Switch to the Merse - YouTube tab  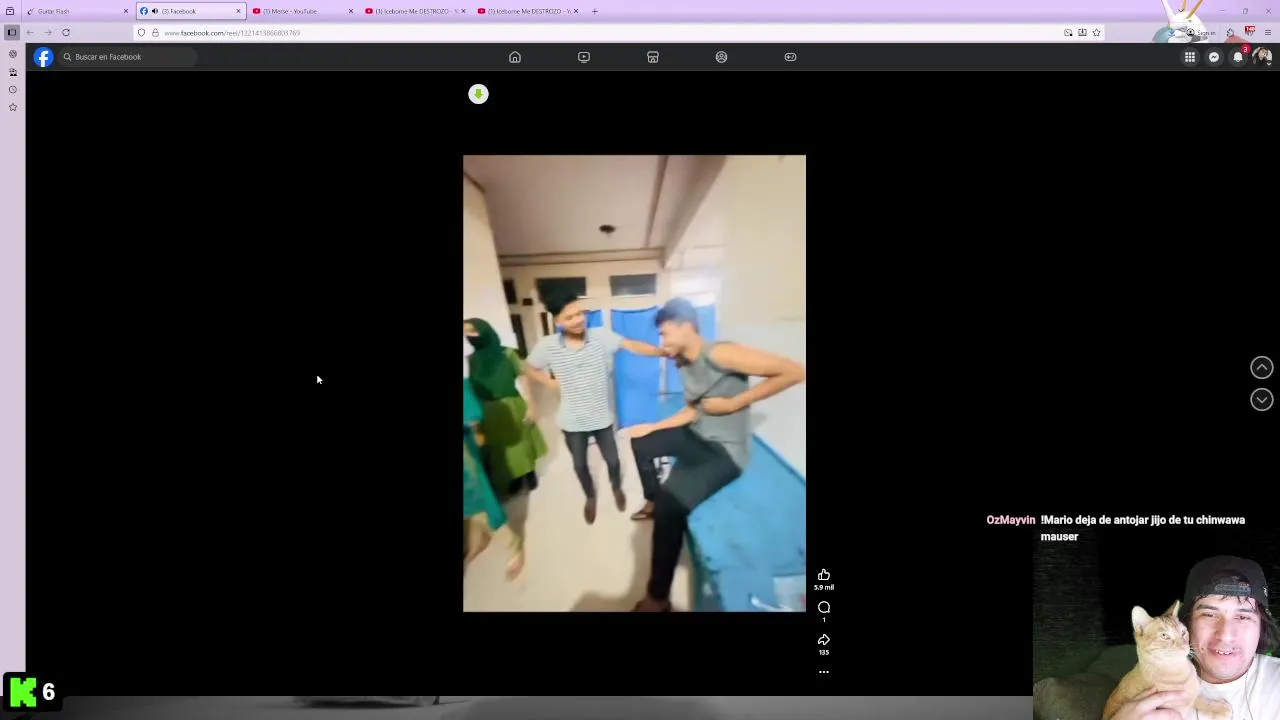click(x=303, y=11)
